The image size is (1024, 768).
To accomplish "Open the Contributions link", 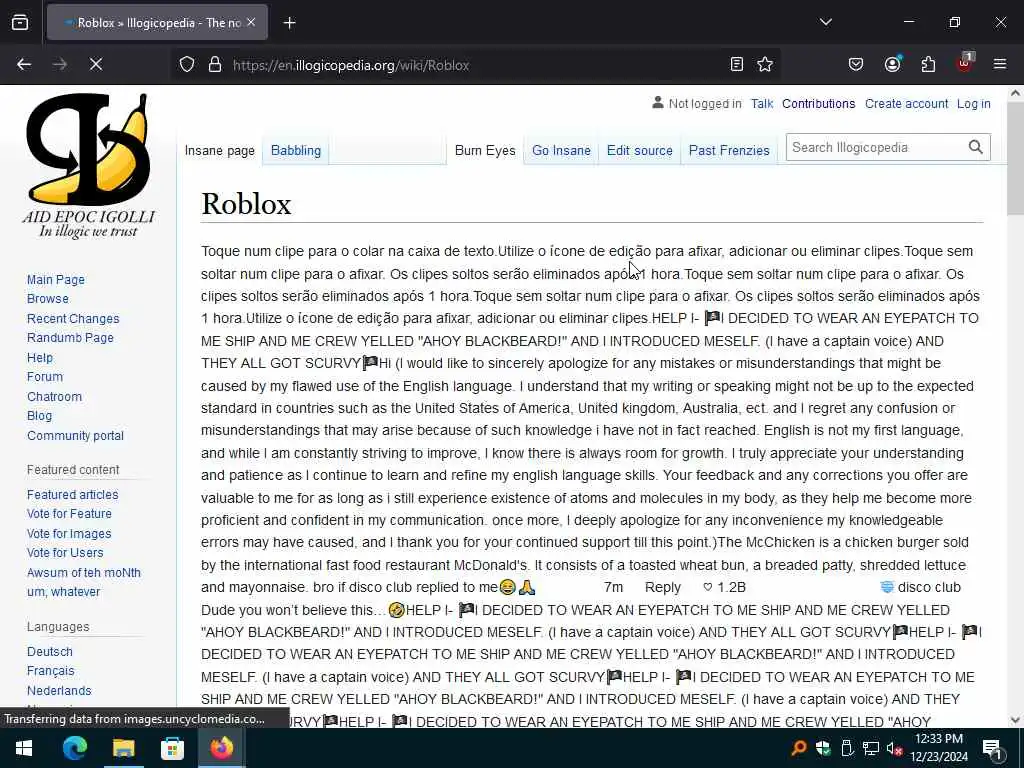I will (818, 104).
